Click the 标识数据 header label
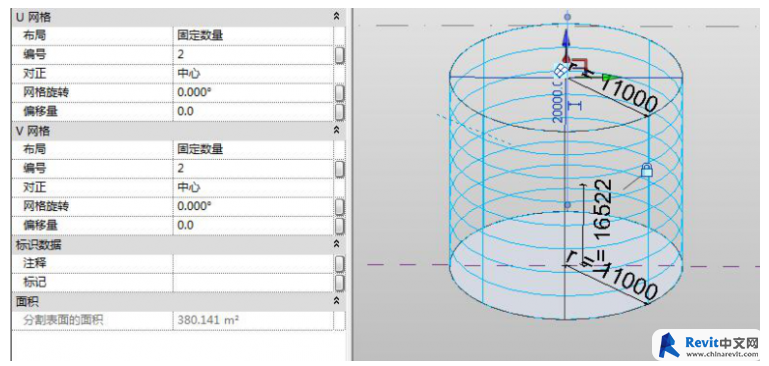The width and height of the screenshot is (769, 366). [x=38, y=245]
